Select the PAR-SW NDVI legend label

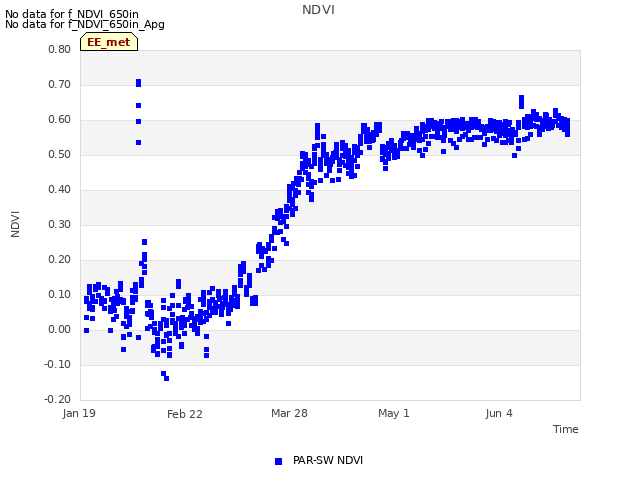click(x=328, y=460)
